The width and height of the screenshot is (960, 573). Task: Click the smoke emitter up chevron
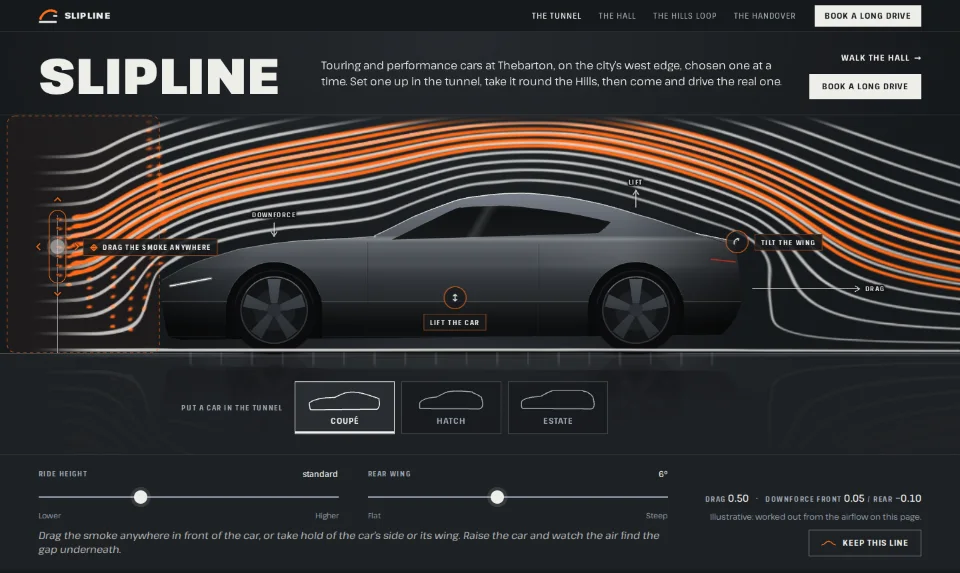[58, 200]
